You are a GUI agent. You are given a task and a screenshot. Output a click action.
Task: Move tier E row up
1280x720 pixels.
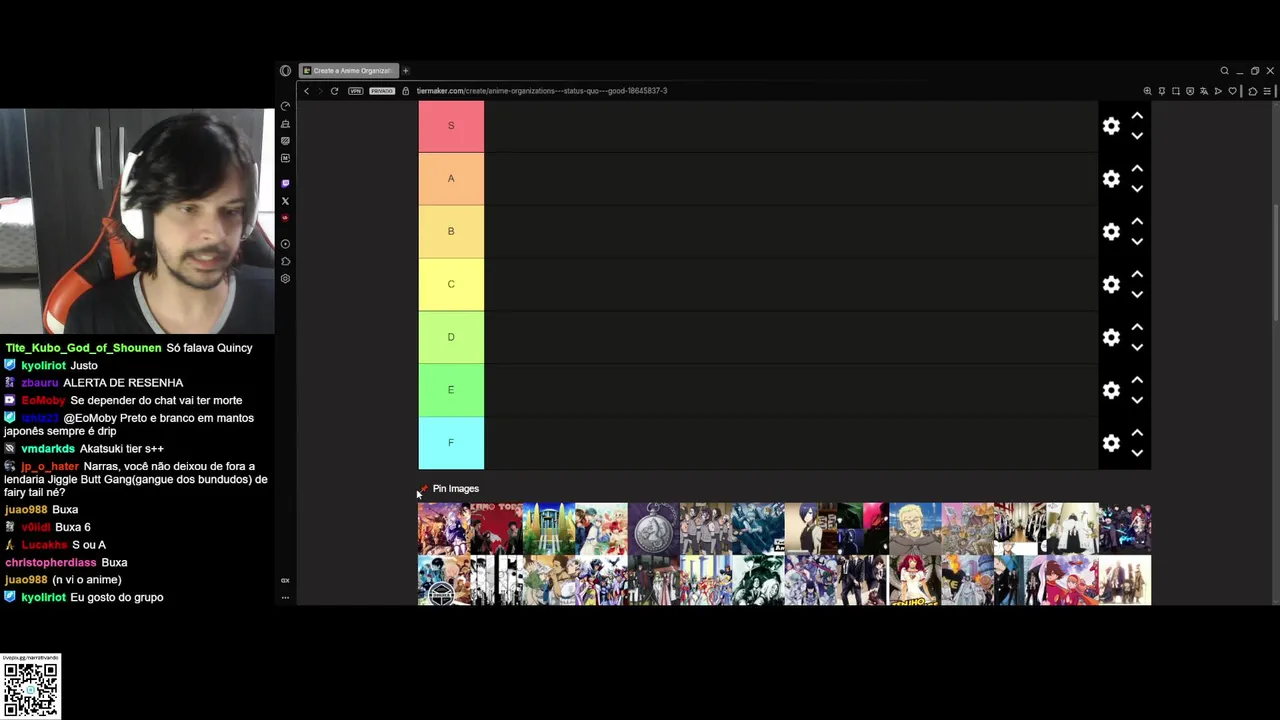1137,381
